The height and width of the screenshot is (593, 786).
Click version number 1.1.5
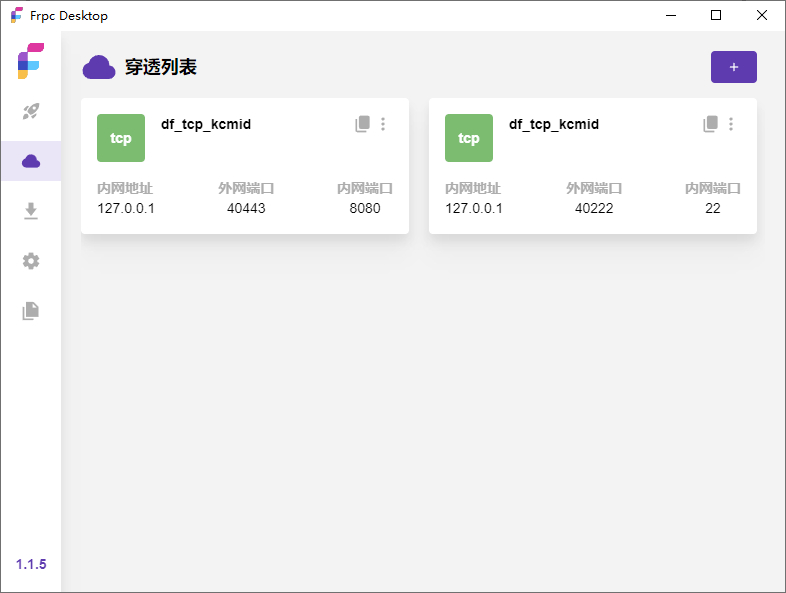click(x=31, y=564)
